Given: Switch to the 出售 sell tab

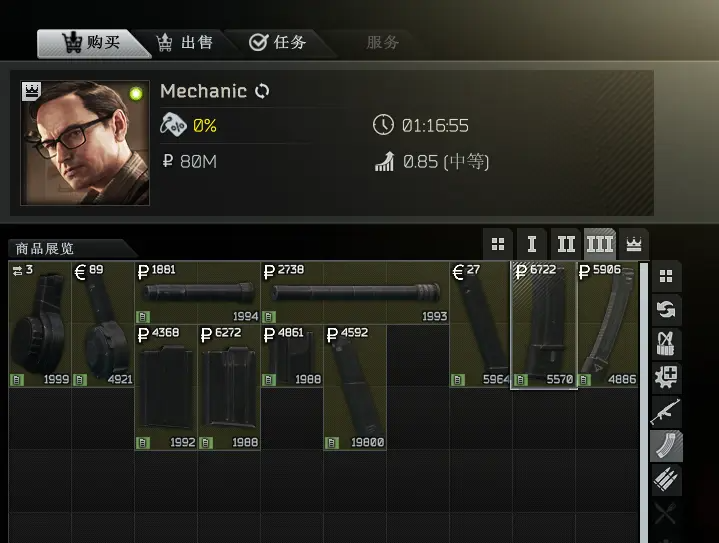Looking at the screenshot, I should [184, 43].
